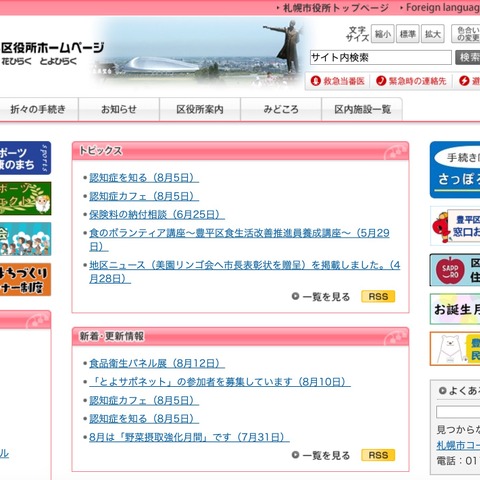Click the 救急当番医 red circle icon
Image resolution: width=480 pixels, height=480 pixels.
[x=315, y=81]
